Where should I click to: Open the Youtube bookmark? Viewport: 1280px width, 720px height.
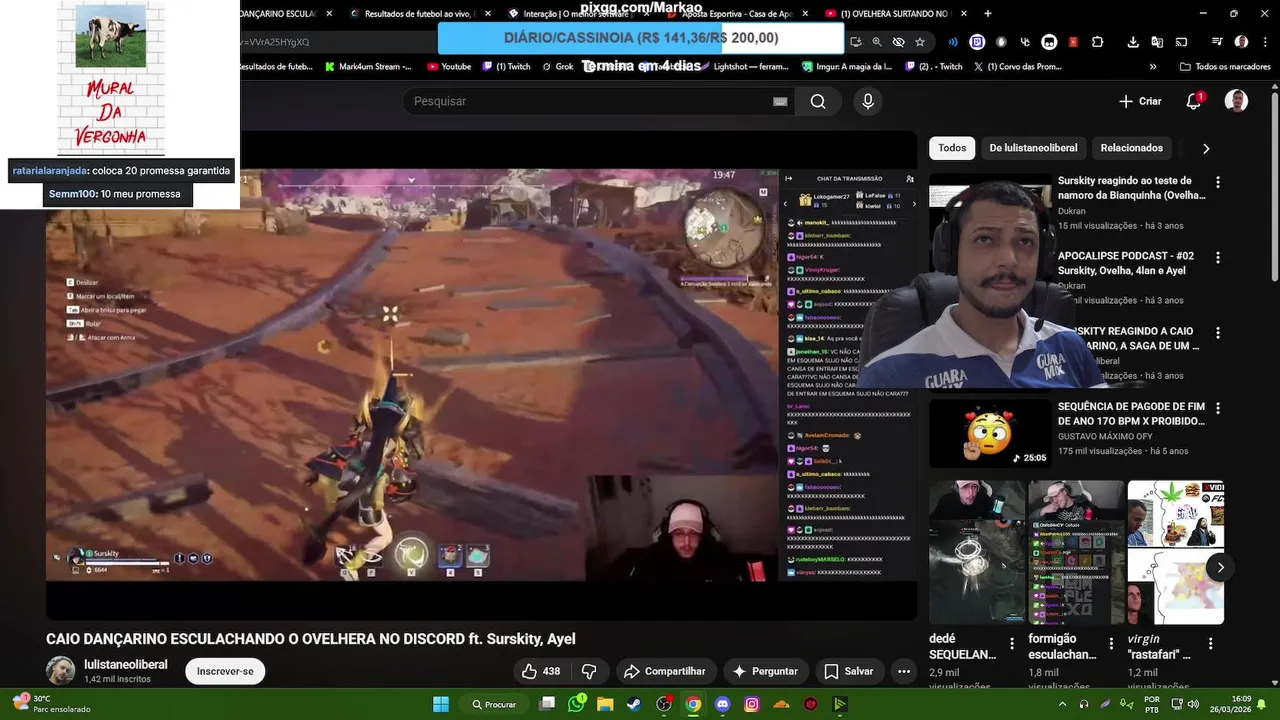pos(449,67)
